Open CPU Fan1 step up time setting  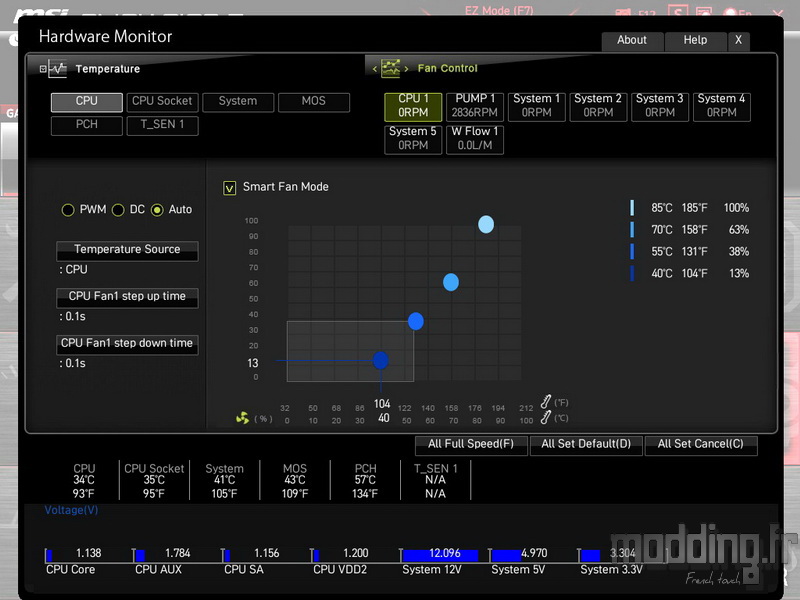pos(127,297)
